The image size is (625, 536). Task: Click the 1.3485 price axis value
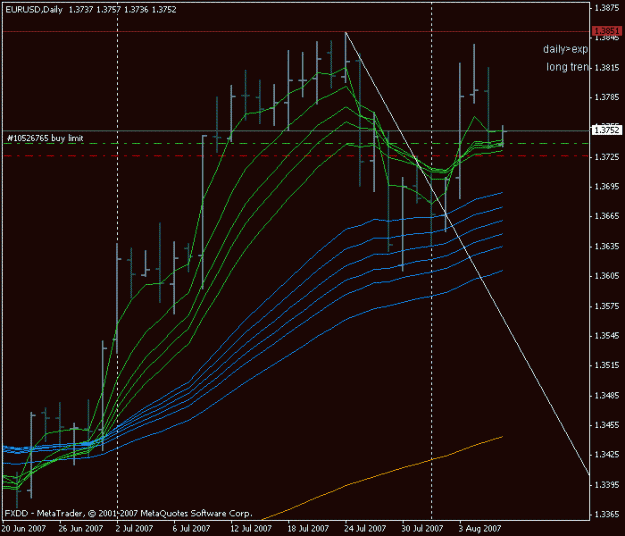pyautogui.click(x=607, y=395)
